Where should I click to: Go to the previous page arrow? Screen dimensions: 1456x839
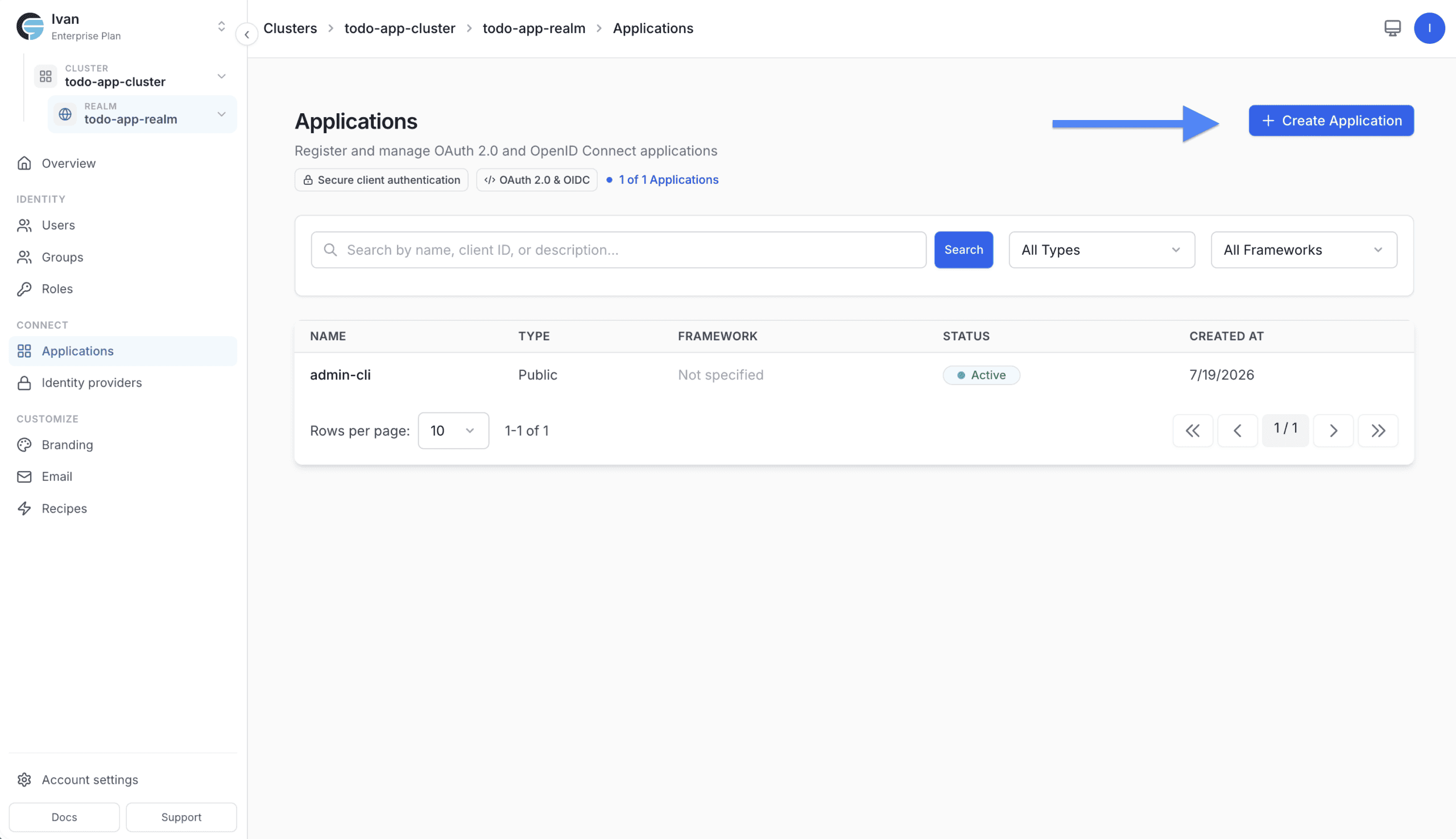[1237, 431]
